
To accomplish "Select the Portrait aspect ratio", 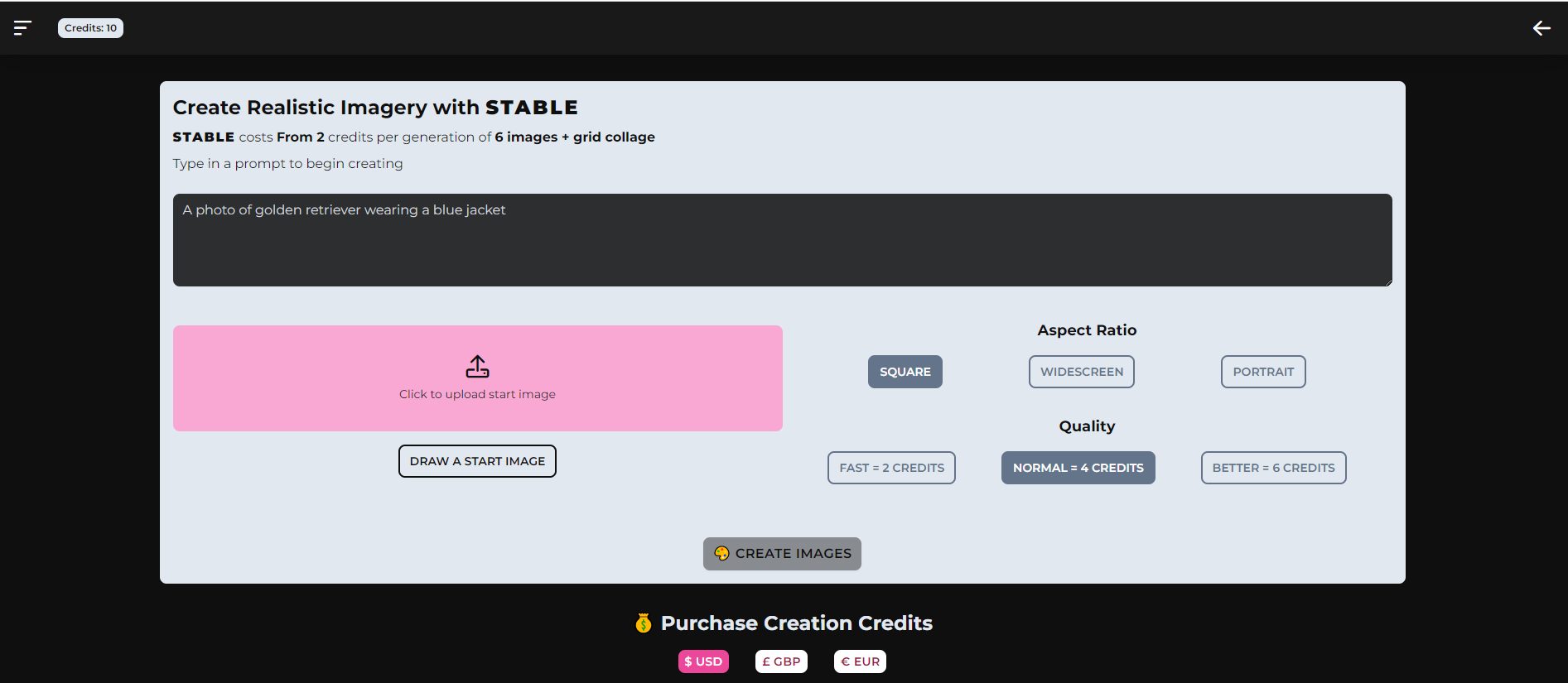I will pyautogui.click(x=1263, y=372).
